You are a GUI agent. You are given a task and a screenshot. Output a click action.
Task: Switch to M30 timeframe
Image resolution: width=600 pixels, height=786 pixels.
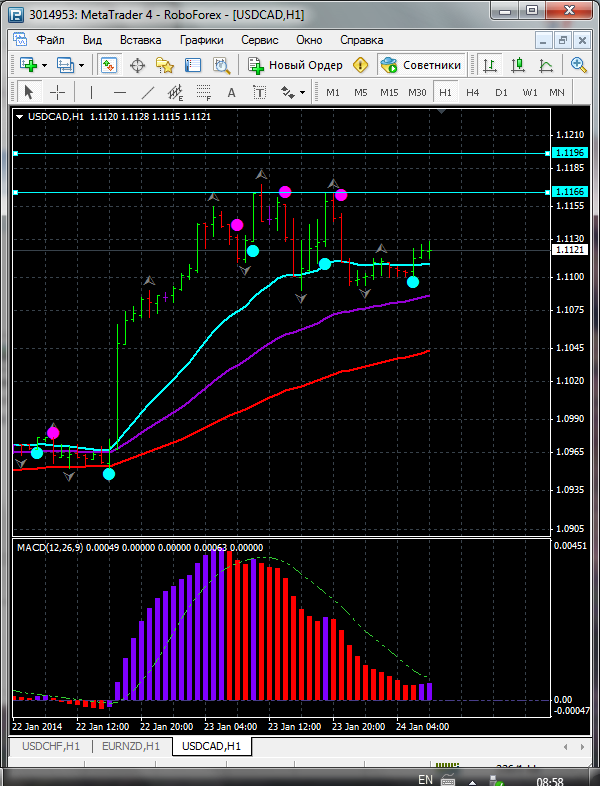417,92
